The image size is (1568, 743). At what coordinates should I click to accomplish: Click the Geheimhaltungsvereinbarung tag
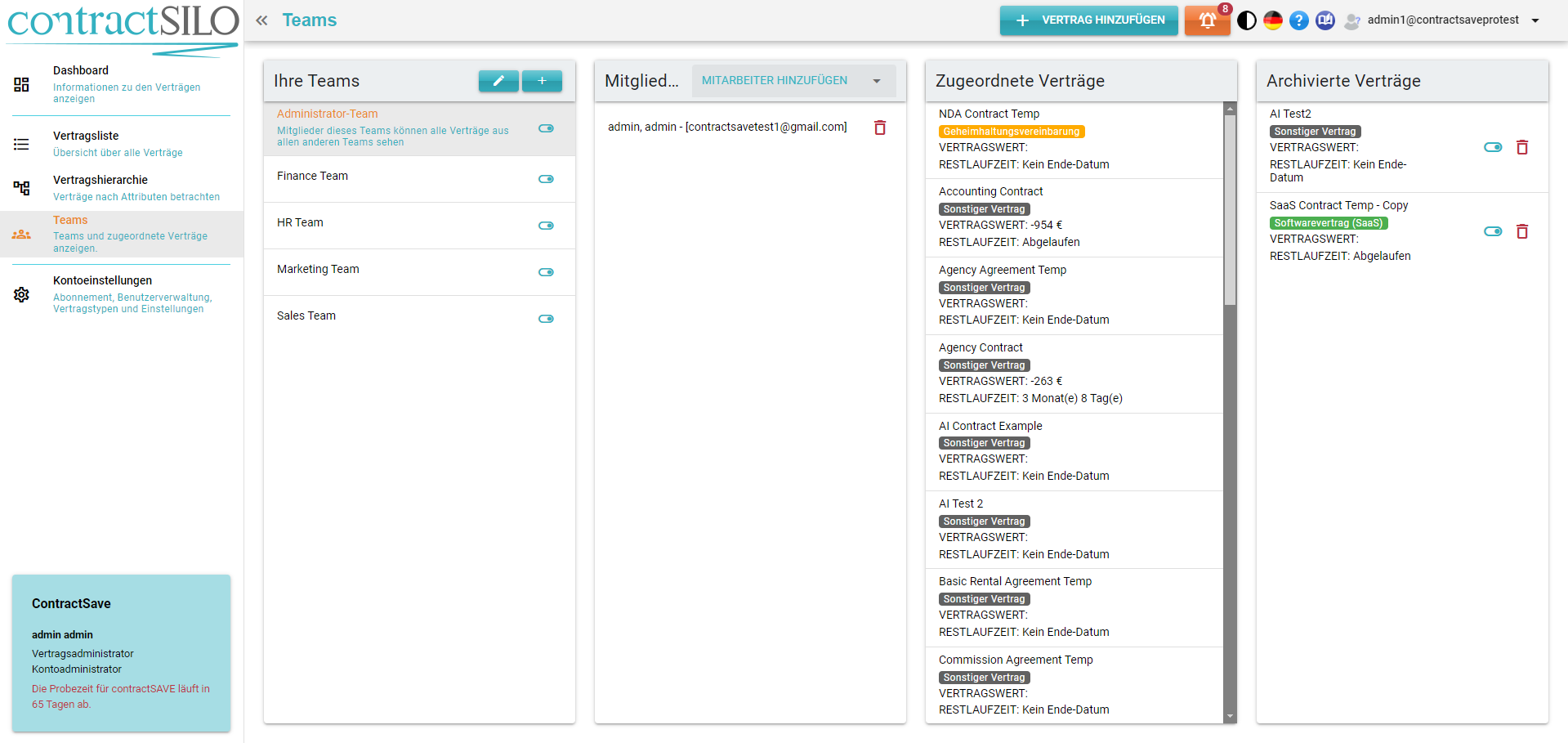(x=1012, y=132)
